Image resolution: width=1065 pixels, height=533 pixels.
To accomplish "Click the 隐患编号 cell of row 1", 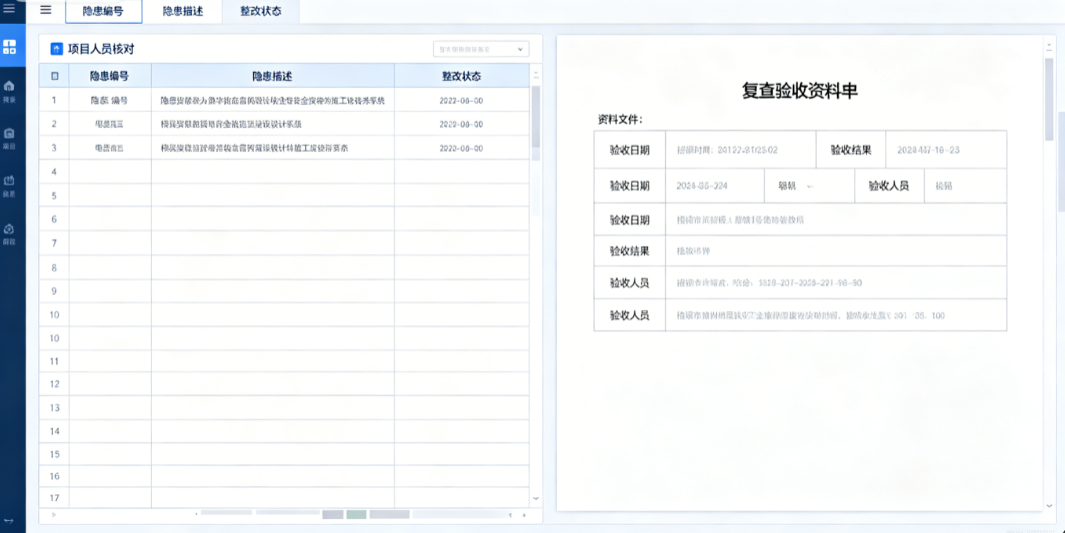I will [x=110, y=100].
